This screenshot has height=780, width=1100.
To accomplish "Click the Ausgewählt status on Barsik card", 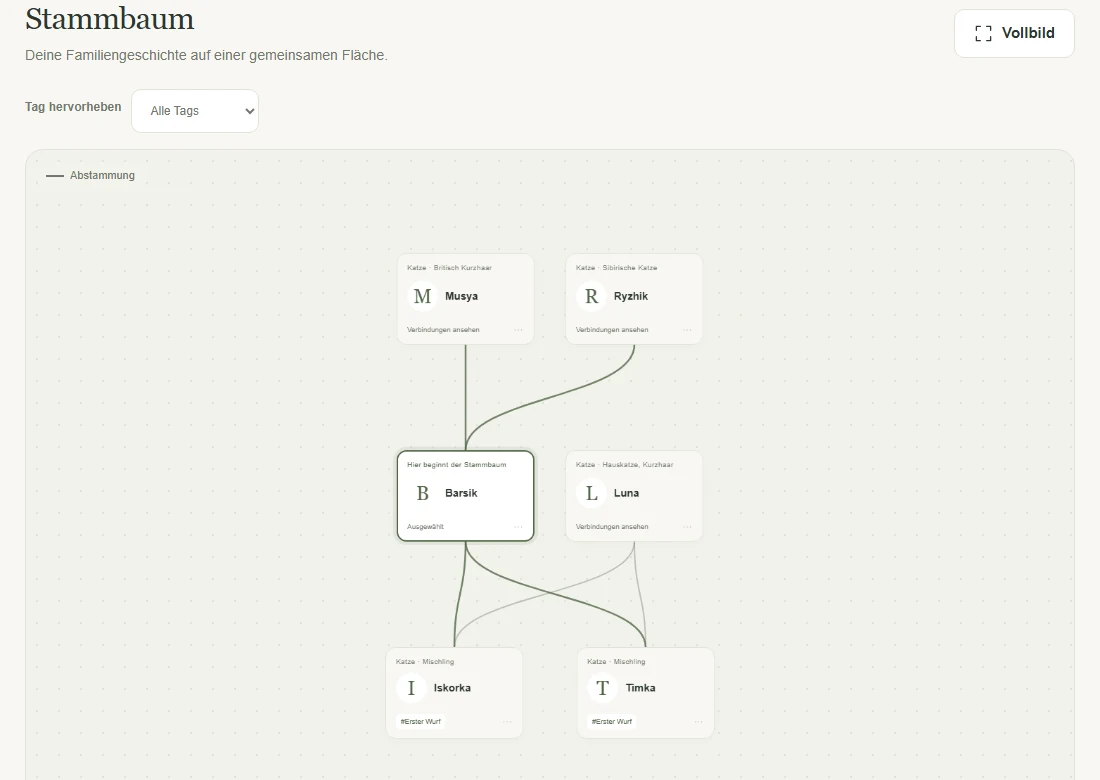I will tap(425, 527).
